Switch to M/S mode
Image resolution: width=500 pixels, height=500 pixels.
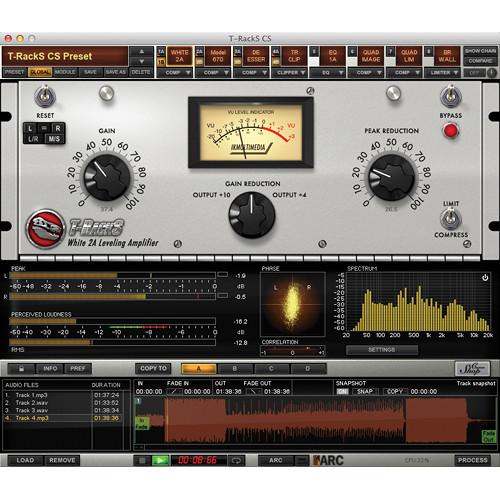54,139
